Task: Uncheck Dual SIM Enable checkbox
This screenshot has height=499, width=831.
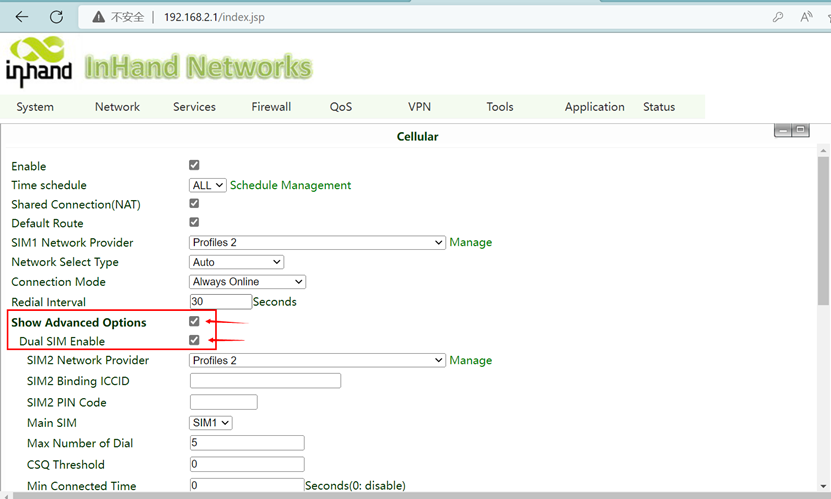Action: click(x=194, y=340)
